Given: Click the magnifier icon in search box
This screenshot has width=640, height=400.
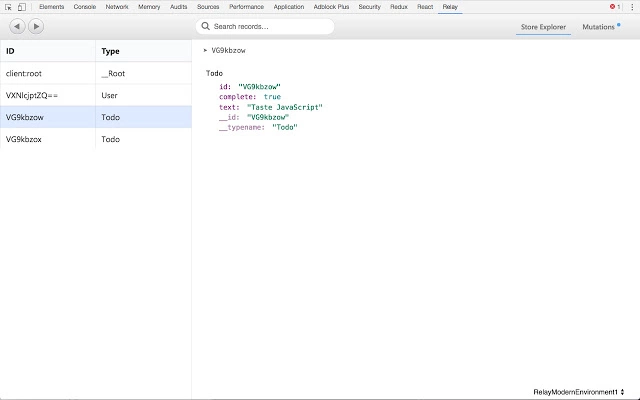Looking at the screenshot, I should coord(205,27).
